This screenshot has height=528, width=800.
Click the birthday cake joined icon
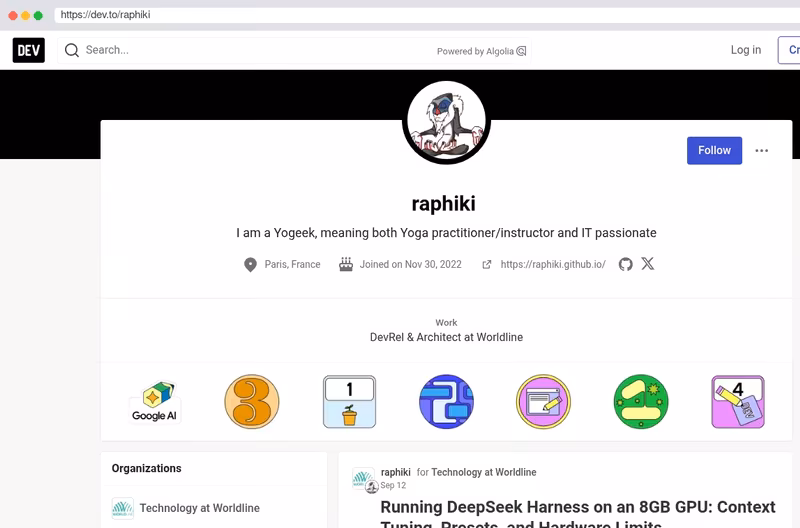click(346, 264)
